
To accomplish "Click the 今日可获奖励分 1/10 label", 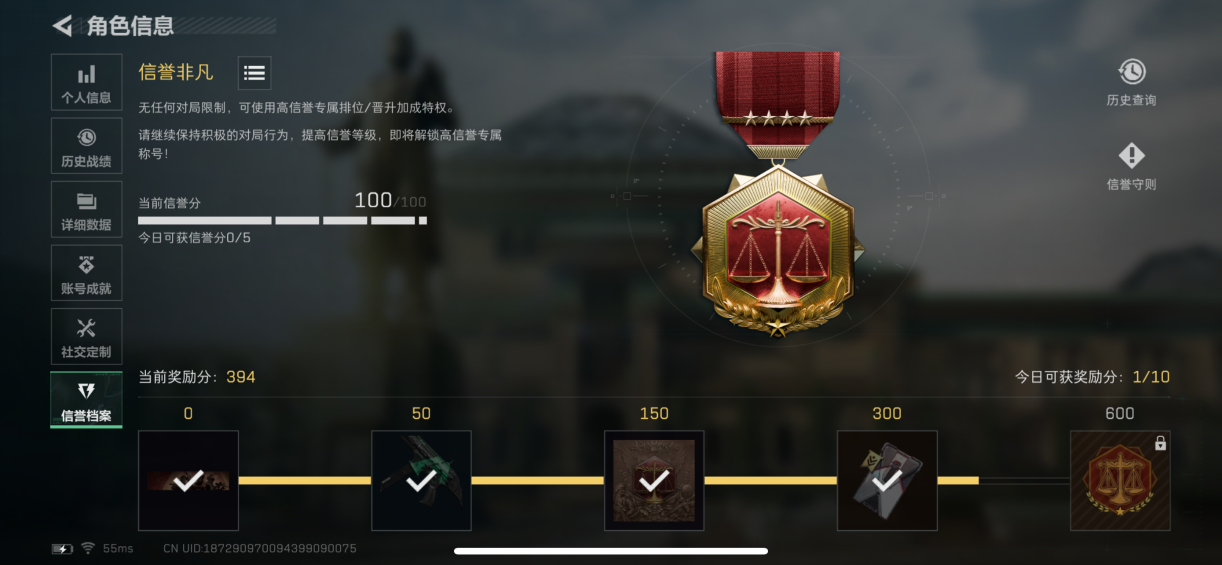I will pos(1092,377).
